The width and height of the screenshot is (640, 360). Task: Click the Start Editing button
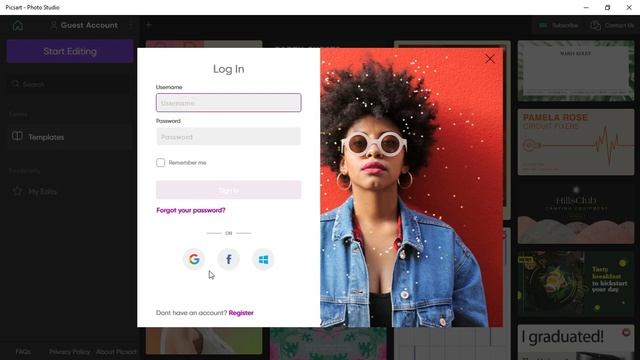[70, 51]
